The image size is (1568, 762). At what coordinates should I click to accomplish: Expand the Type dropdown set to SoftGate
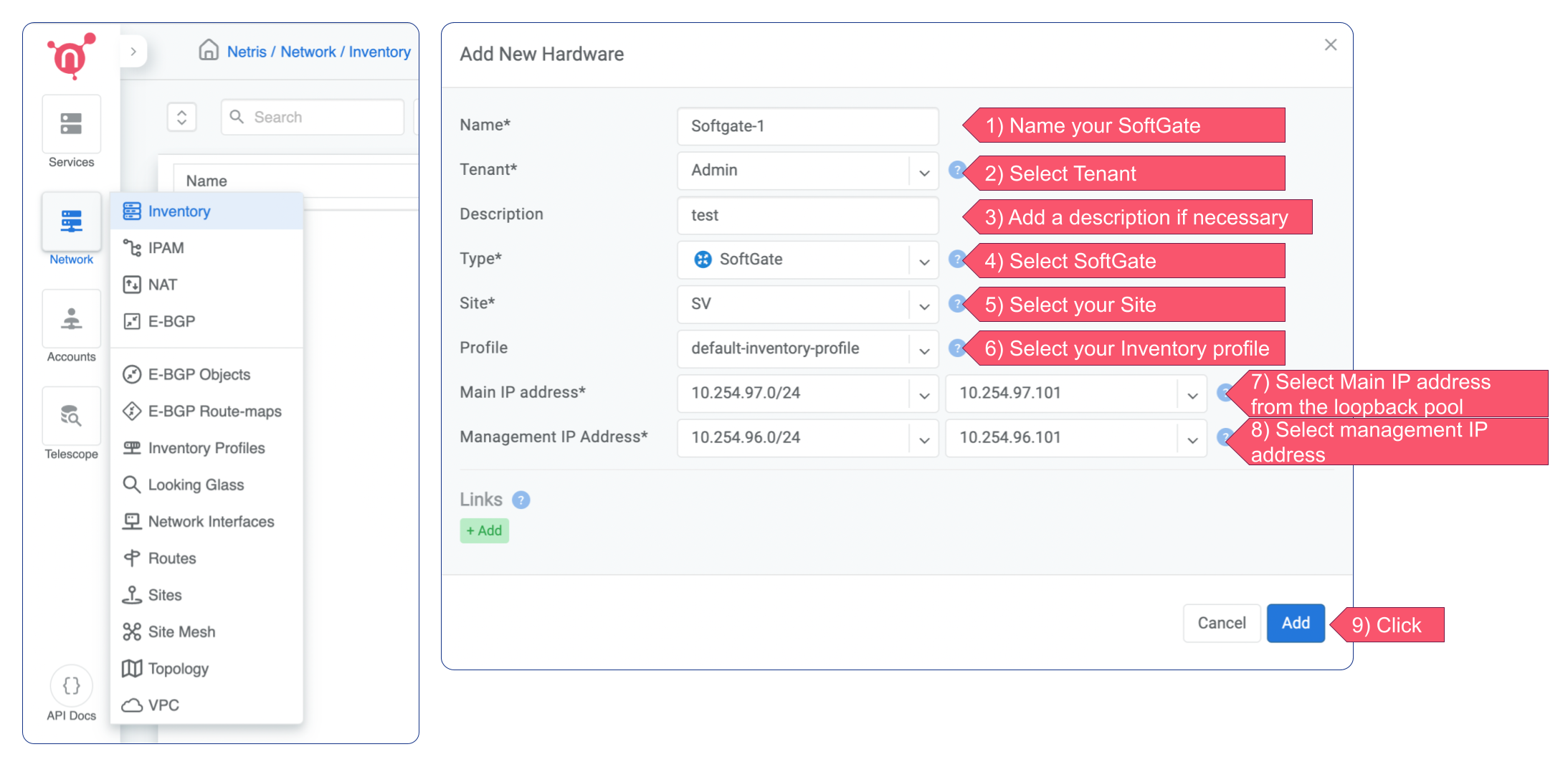(807, 259)
